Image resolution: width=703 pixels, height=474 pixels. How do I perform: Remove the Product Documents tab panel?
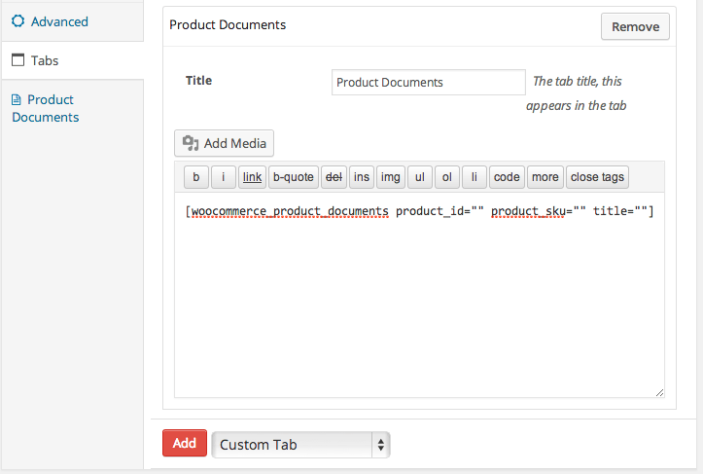pyautogui.click(x=635, y=27)
